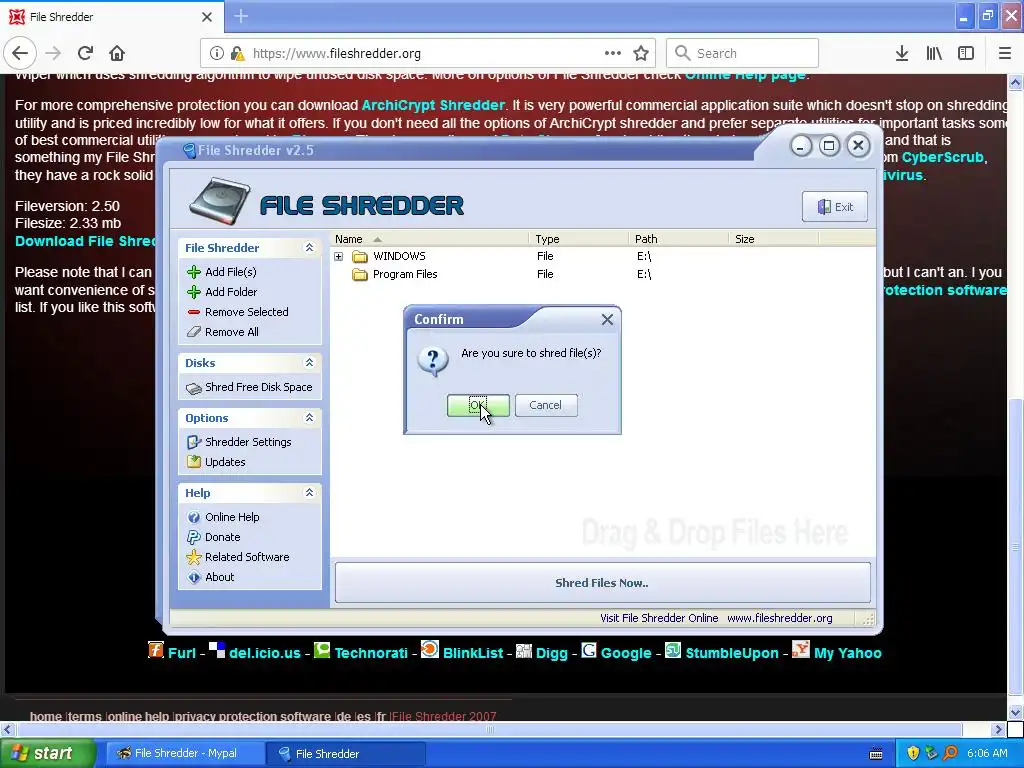Open Shredder Settings icon
The height and width of the screenshot is (768, 1024).
(x=194, y=442)
